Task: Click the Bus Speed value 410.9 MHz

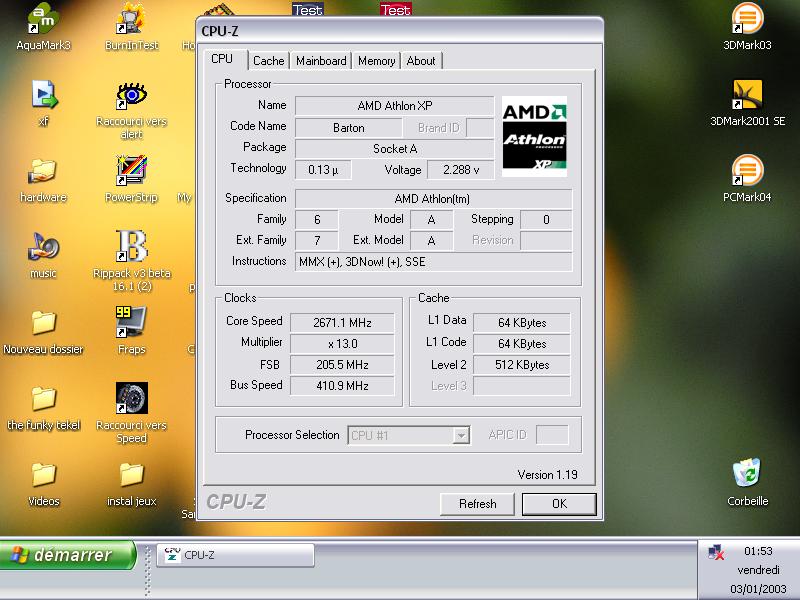Action: tap(342, 385)
